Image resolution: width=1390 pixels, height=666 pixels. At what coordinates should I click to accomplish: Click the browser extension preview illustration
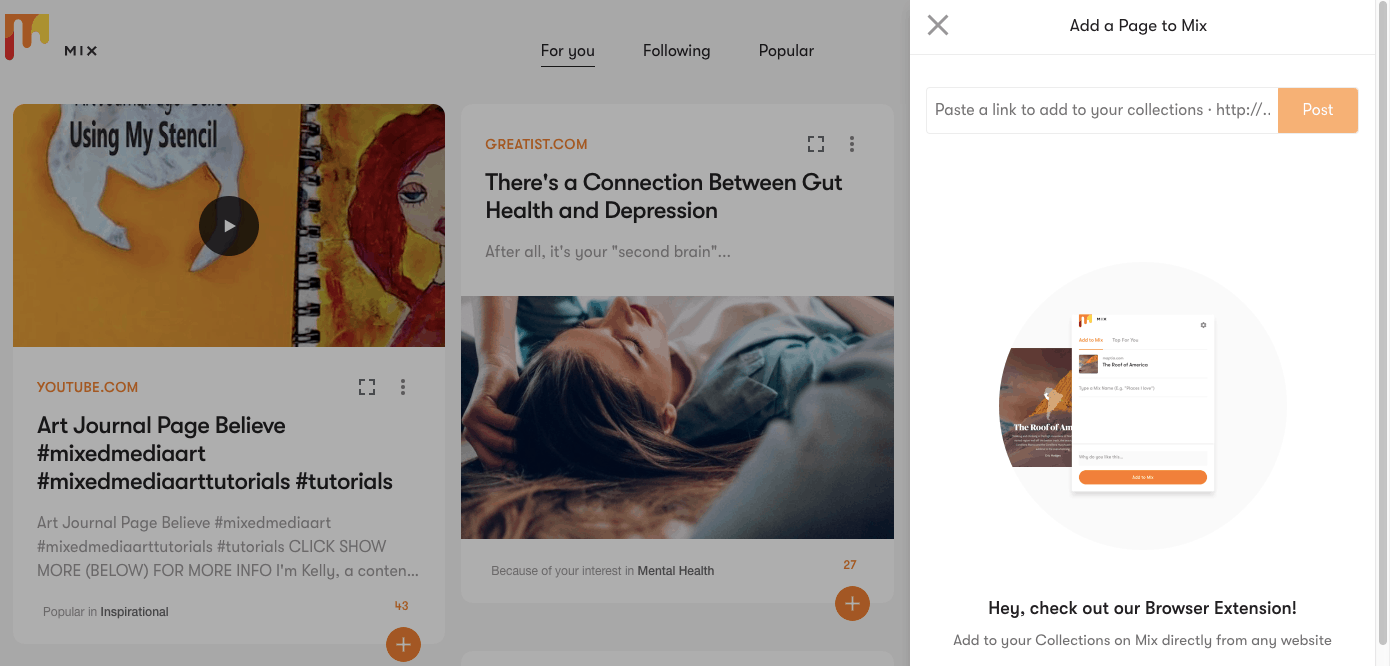[1143, 406]
